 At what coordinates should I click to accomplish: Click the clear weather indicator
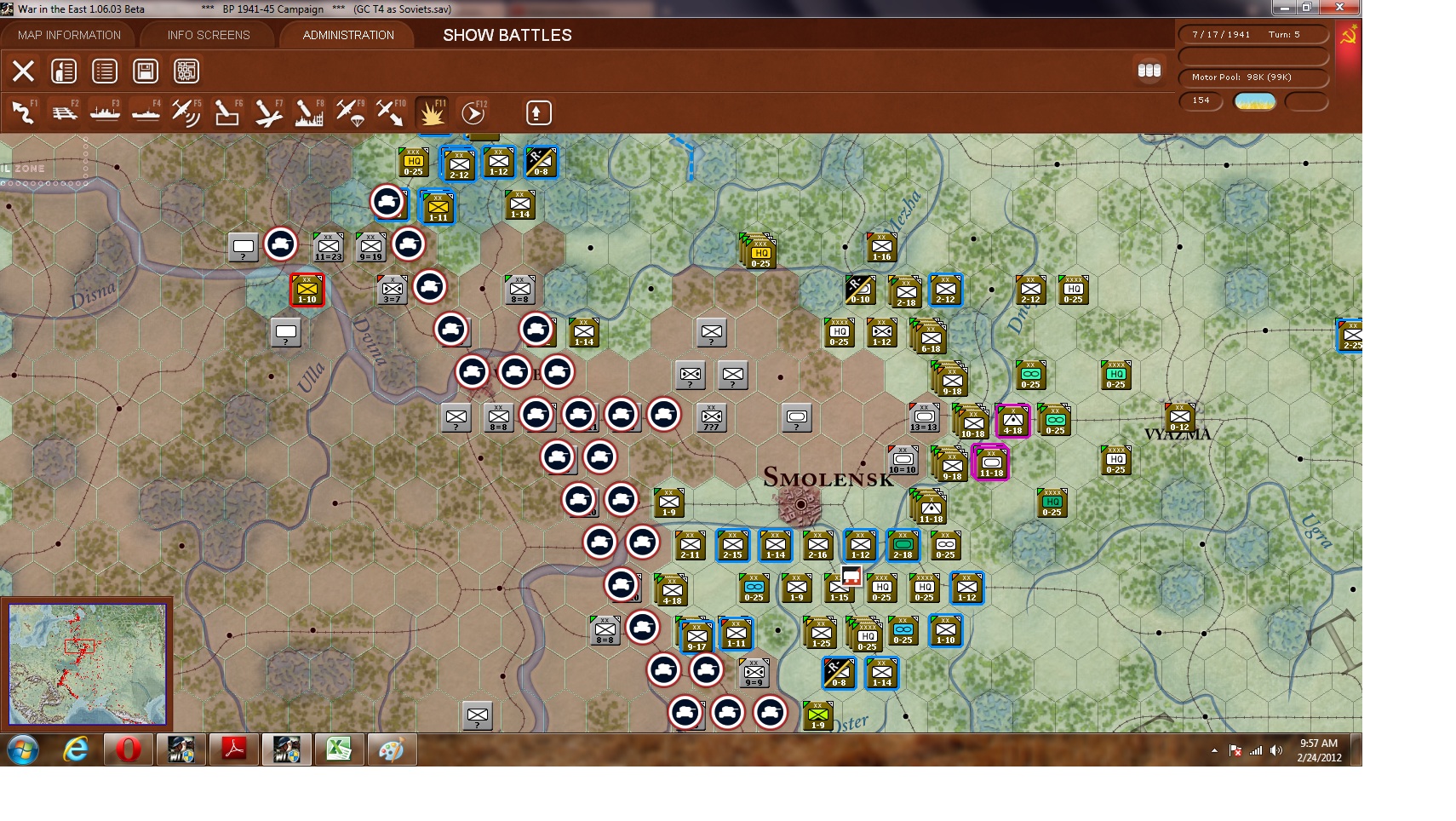point(1255,101)
